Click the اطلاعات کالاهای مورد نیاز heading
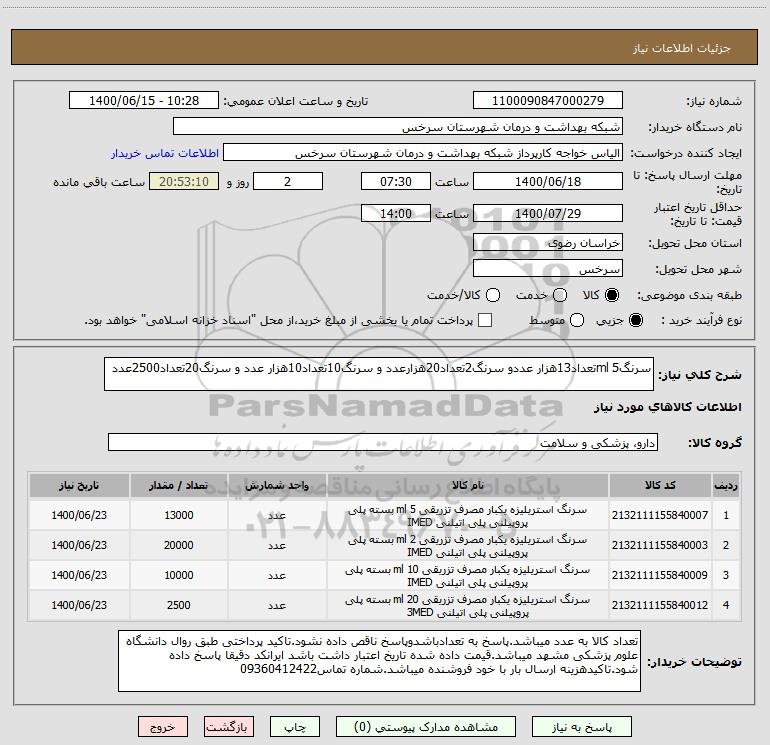 coord(667,407)
